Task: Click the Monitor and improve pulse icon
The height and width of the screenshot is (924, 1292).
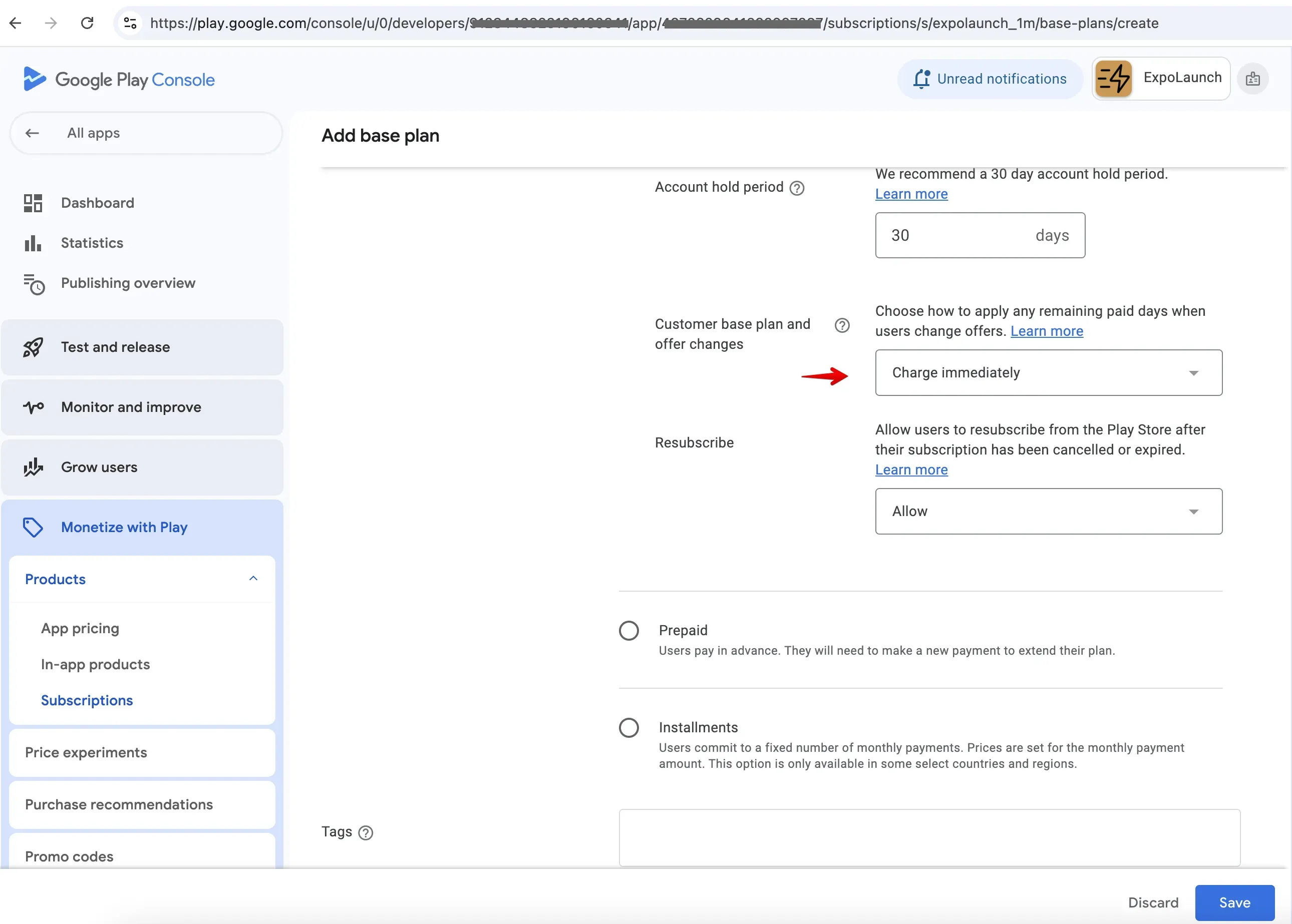Action: tap(33, 407)
